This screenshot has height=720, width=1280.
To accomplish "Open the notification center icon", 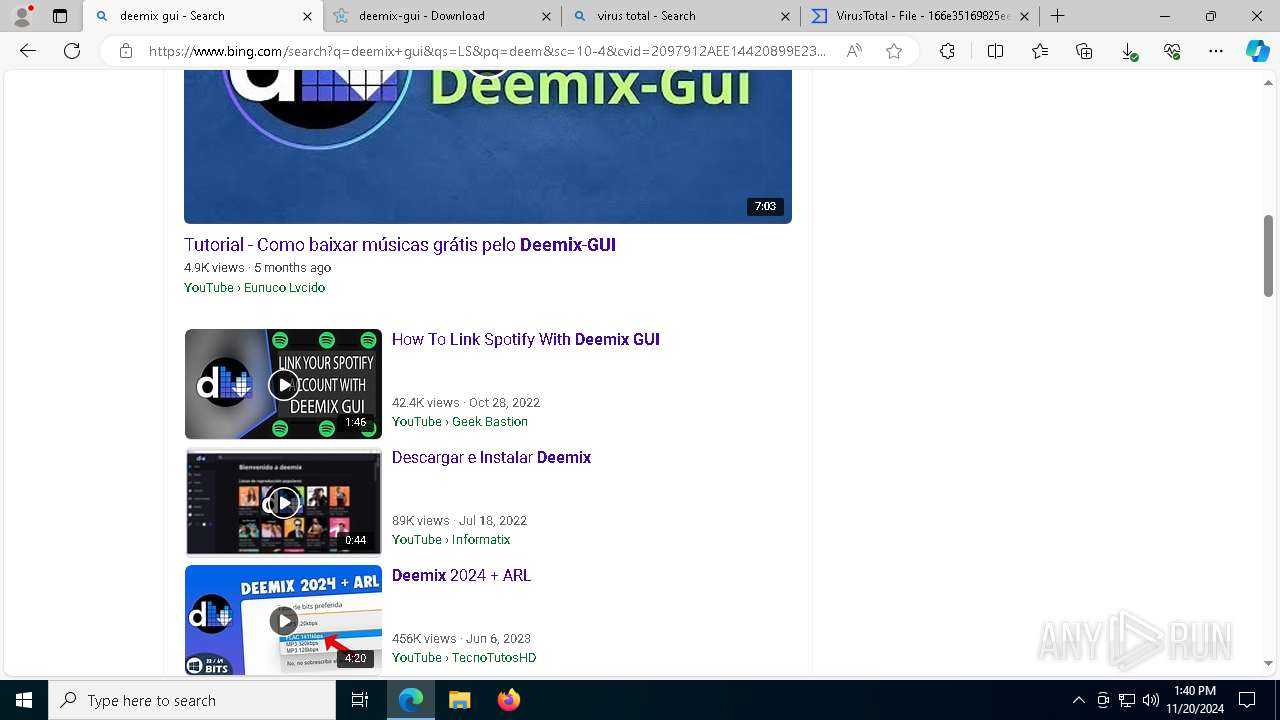I will click(1247, 700).
